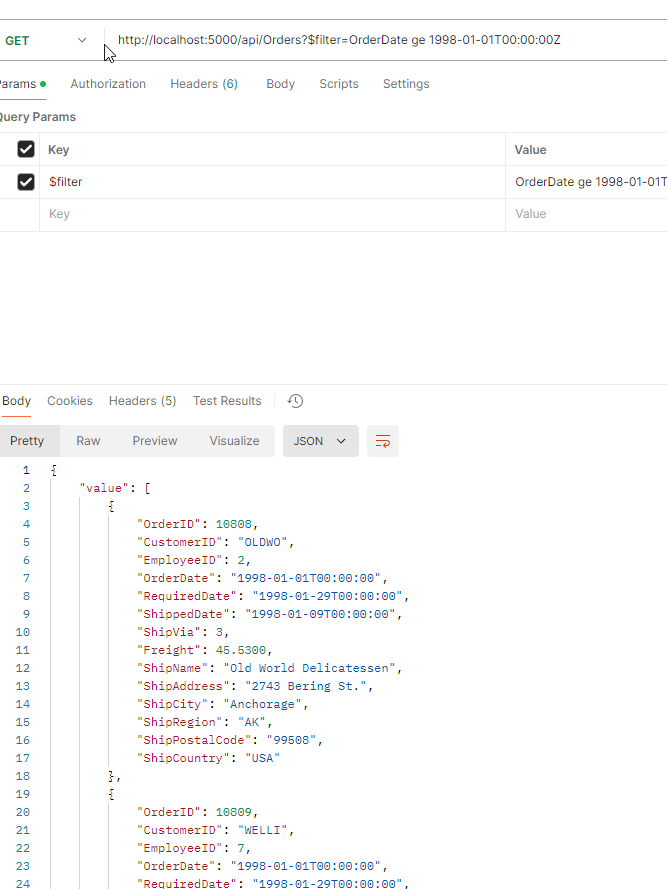Click the $filter key cell
The height and width of the screenshot is (889, 667).
[270, 182]
